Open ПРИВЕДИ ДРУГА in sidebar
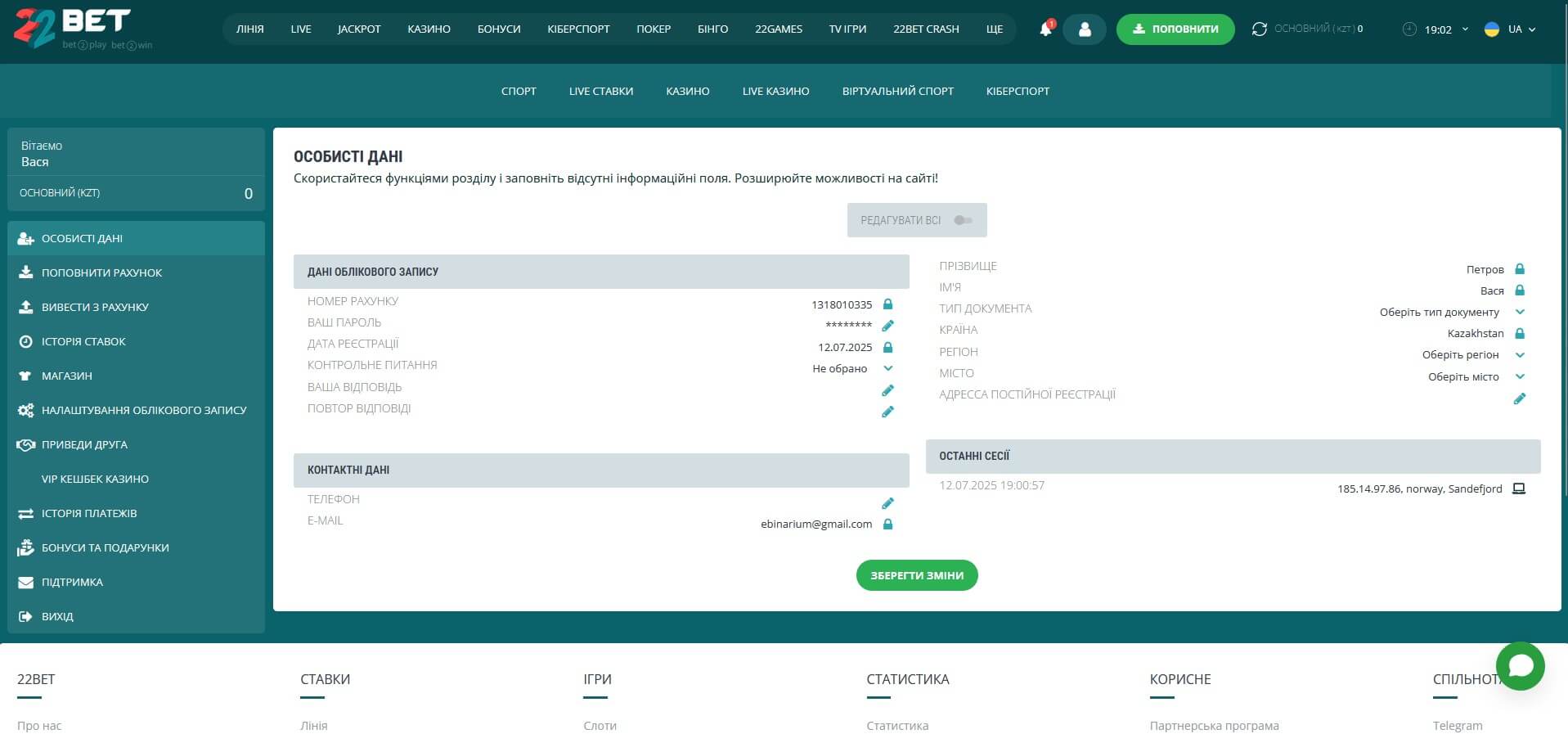Screen dimensions: 1568x743 (x=136, y=444)
